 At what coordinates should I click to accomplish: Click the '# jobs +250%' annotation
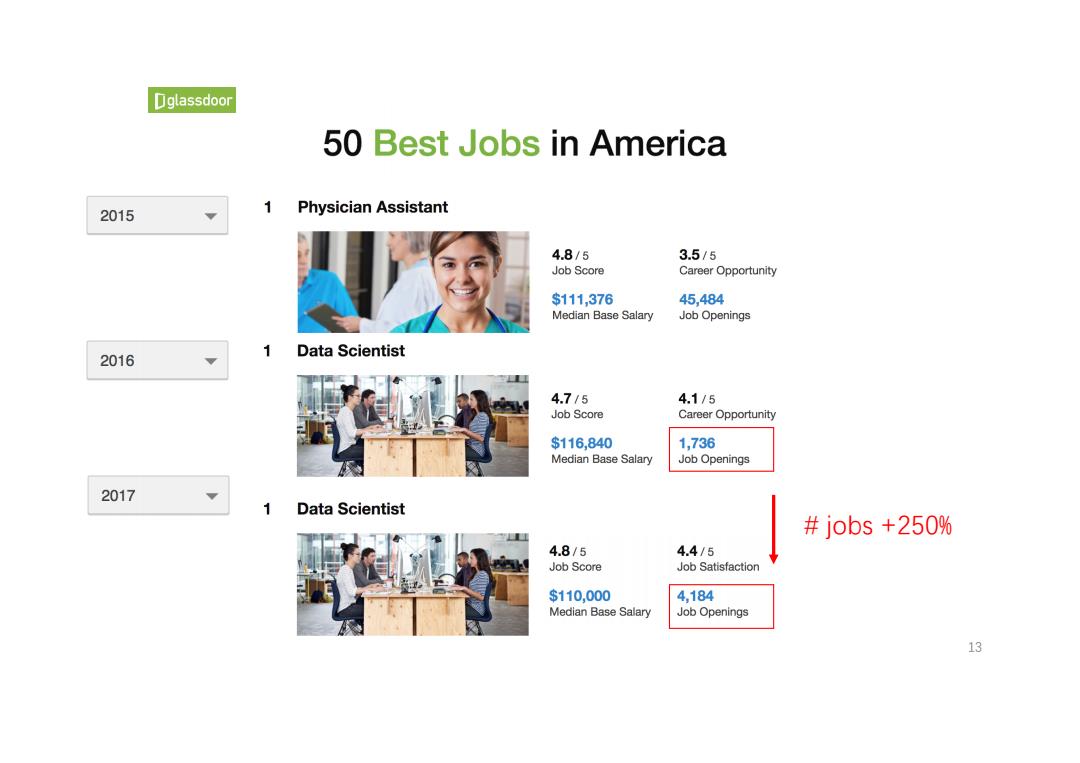878,526
